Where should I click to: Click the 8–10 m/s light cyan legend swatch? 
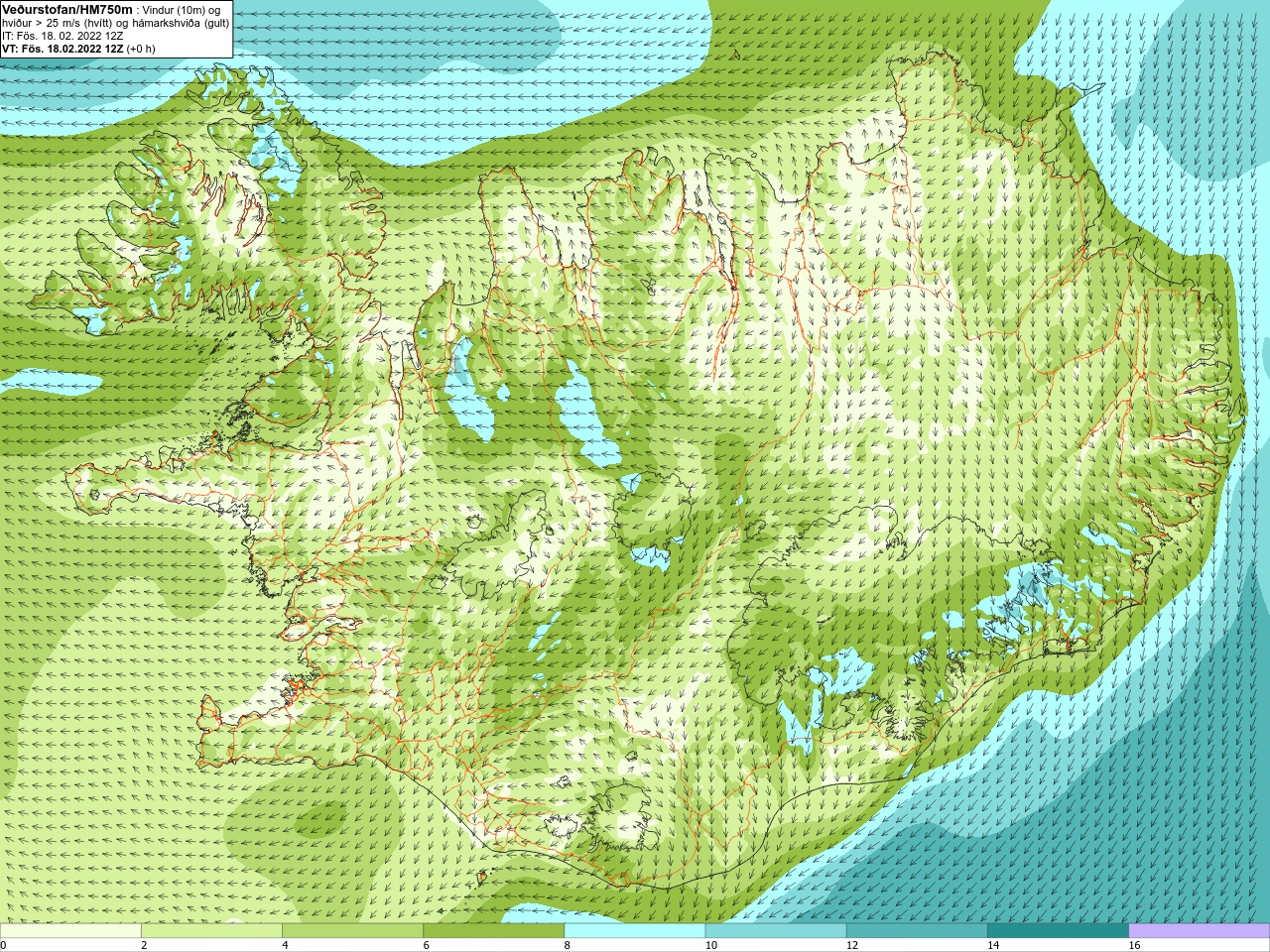pos(635,931)
